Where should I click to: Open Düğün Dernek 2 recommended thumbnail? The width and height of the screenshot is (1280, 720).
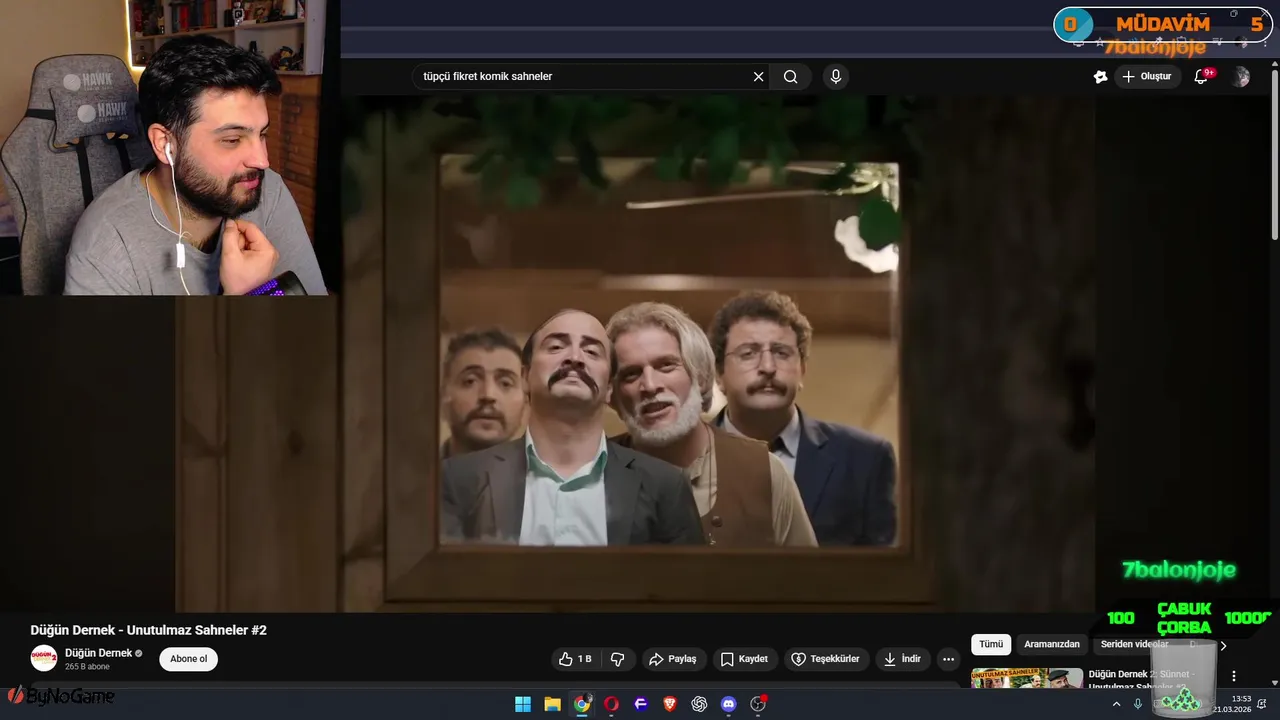pyautogui.click(x=1027, y=678)
